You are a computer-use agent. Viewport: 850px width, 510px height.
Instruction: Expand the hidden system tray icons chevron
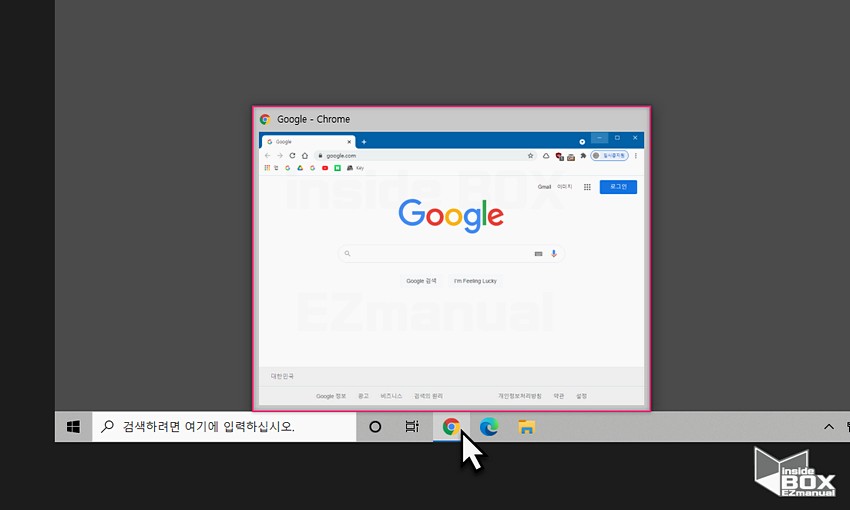pos(829,427)
